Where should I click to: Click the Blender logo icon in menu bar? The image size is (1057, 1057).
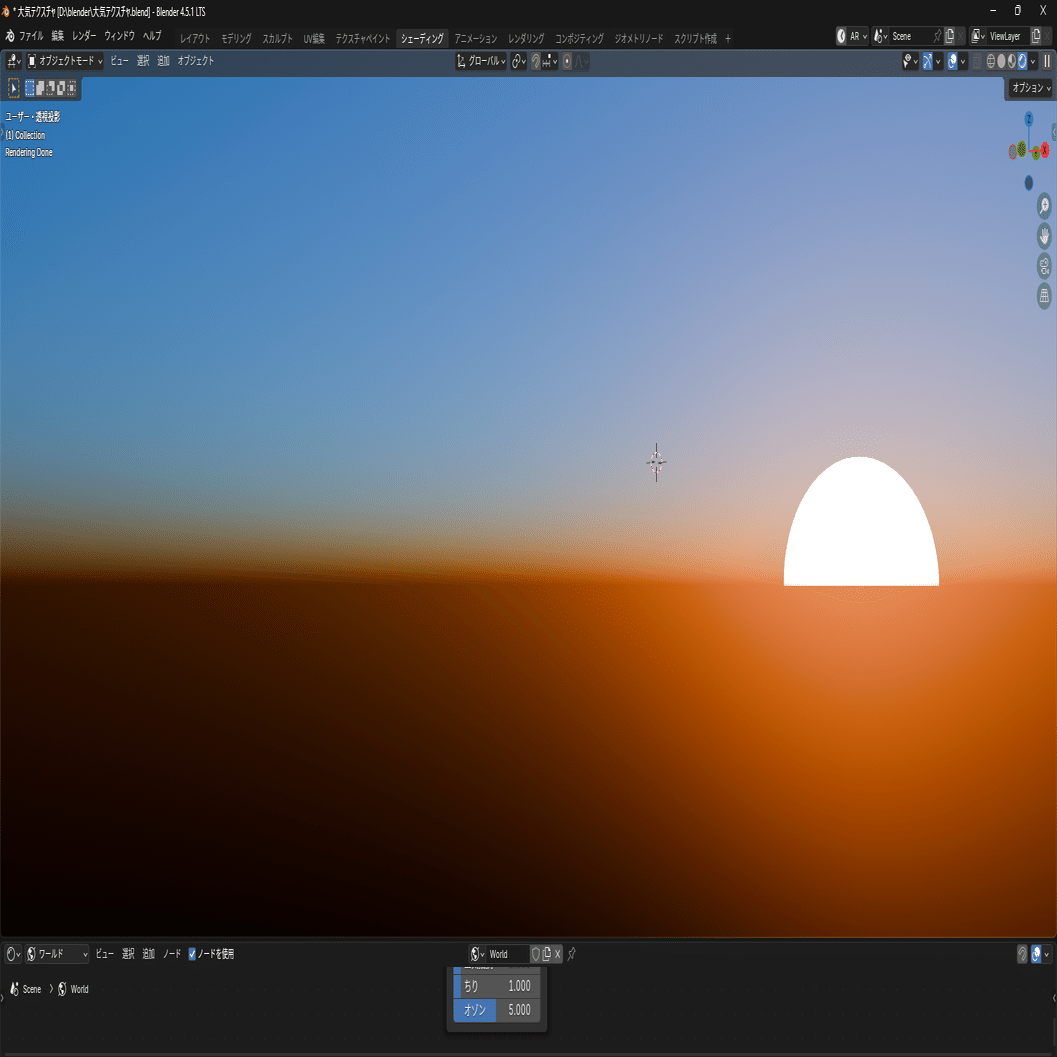(9, 36)
